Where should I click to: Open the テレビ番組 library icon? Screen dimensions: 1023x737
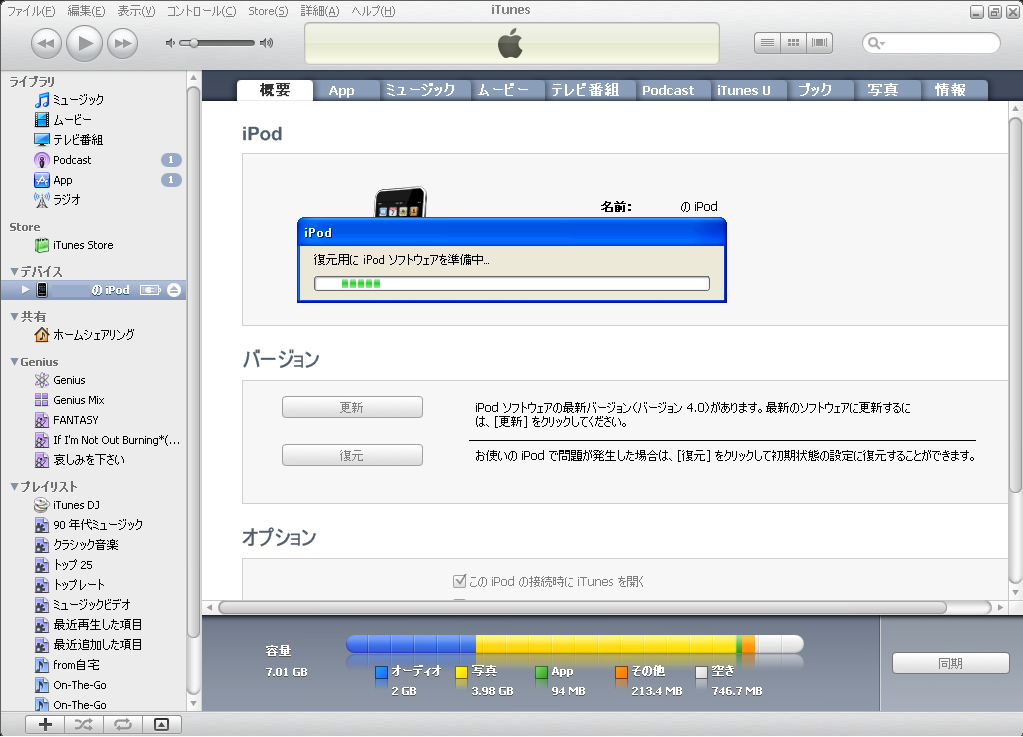tap(42, 140)
